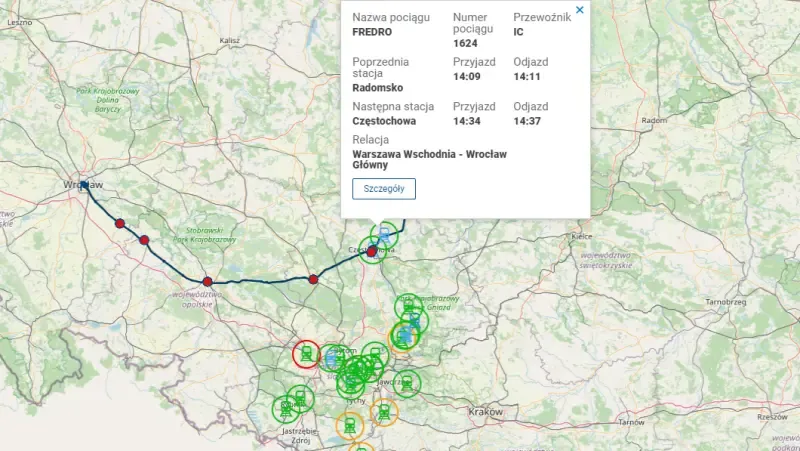Image resolution: width=800 pixels, height=451 pixels.
Task: Click Częstochowa arrival time 14:34
Action: [467, 121]
